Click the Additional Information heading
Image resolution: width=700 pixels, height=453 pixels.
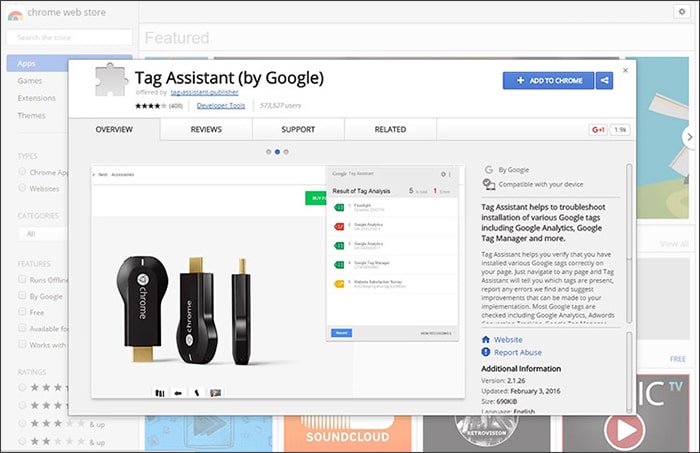click(521, 369)
